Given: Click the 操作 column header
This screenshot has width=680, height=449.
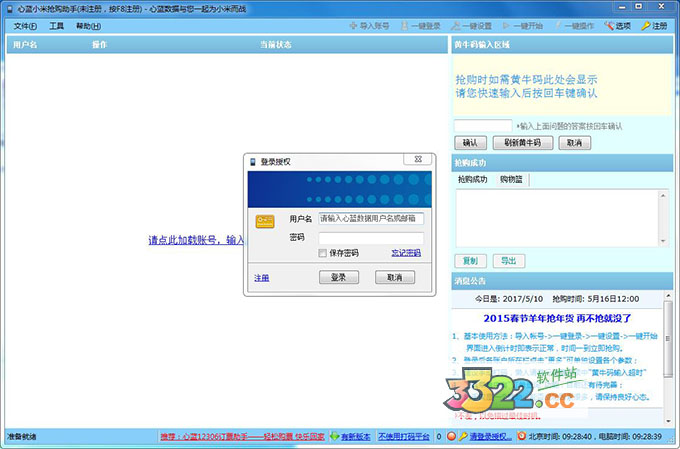Looking at the screenshot, I should pos(99,45).
